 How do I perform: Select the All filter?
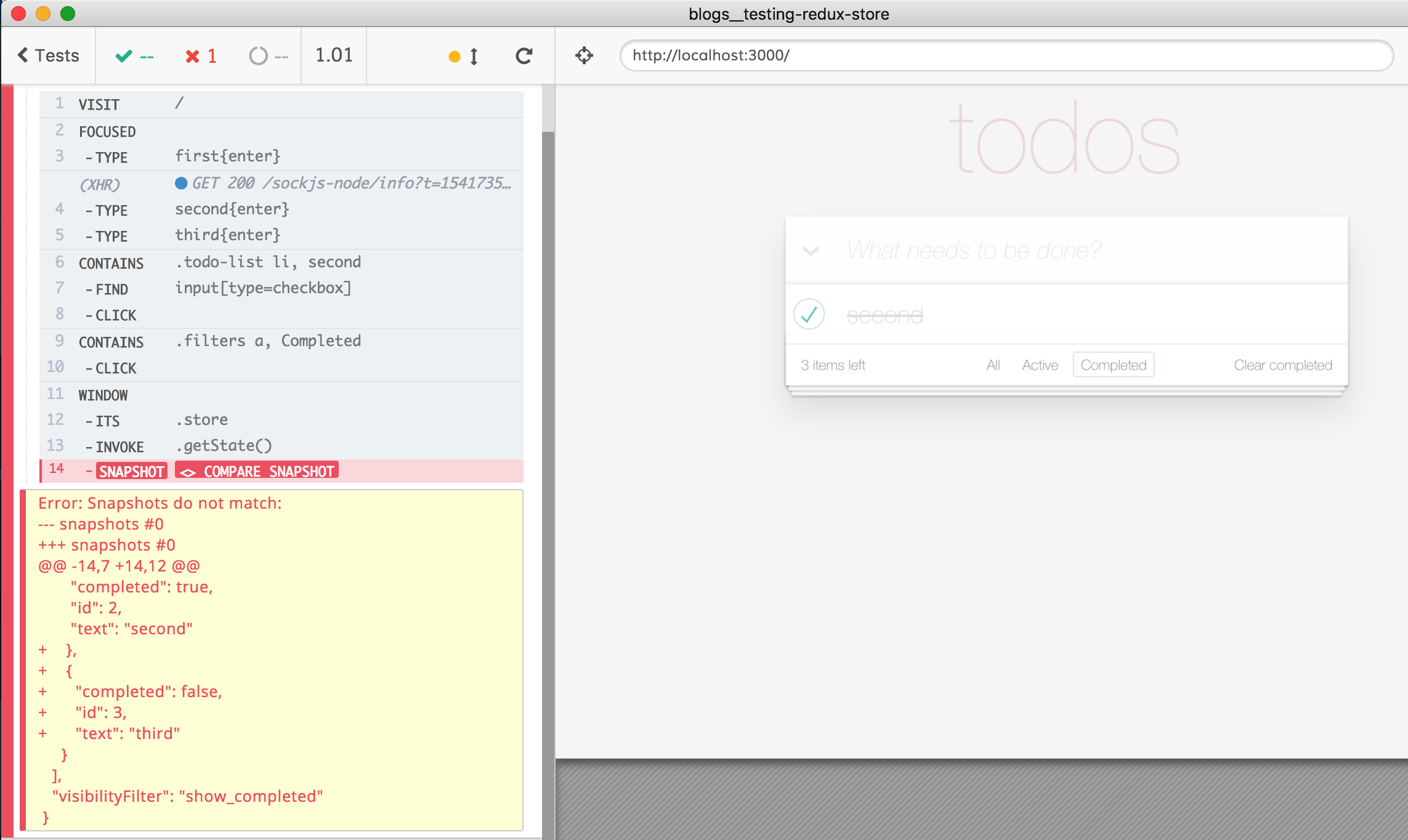(993, 365)
